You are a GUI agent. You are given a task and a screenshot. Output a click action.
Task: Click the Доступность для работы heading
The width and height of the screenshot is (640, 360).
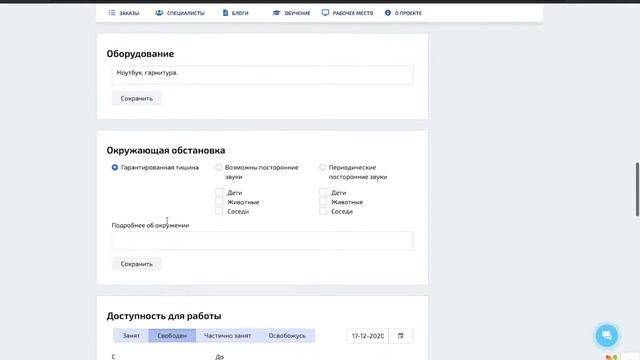164,316
